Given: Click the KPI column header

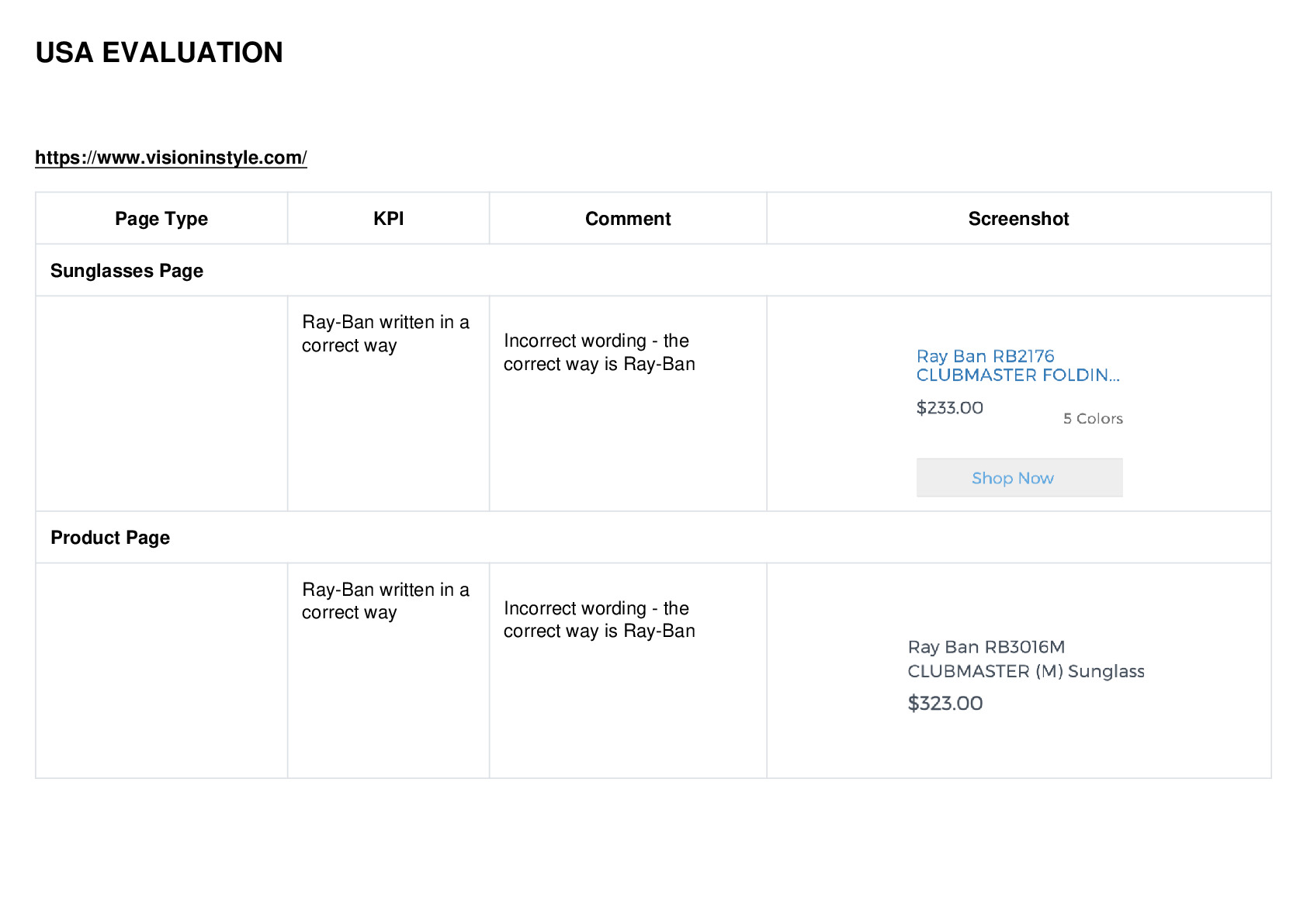Looking at the screenshot, I should [x=388, y=219].
